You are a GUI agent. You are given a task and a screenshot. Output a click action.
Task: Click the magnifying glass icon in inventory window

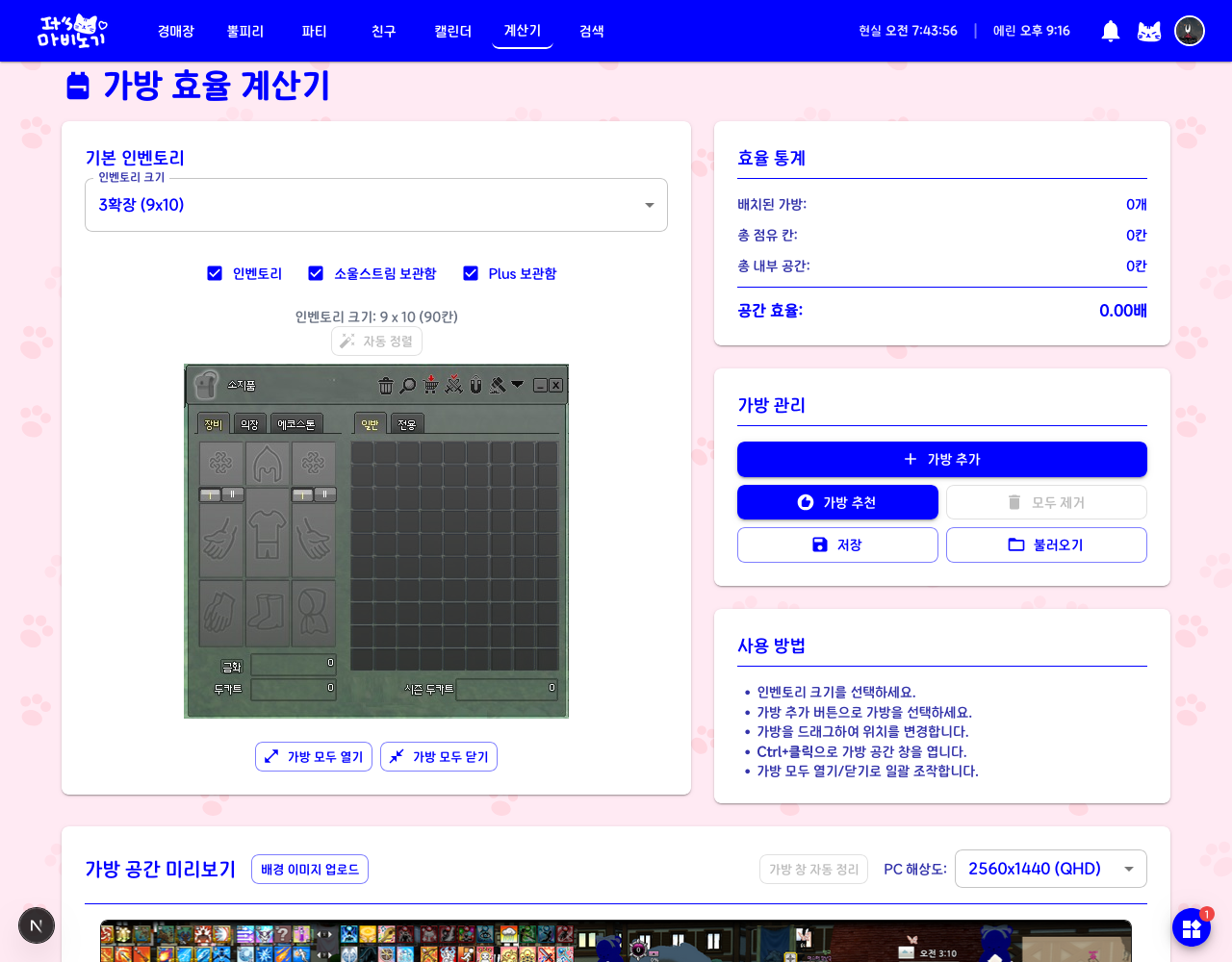point(408,385)
